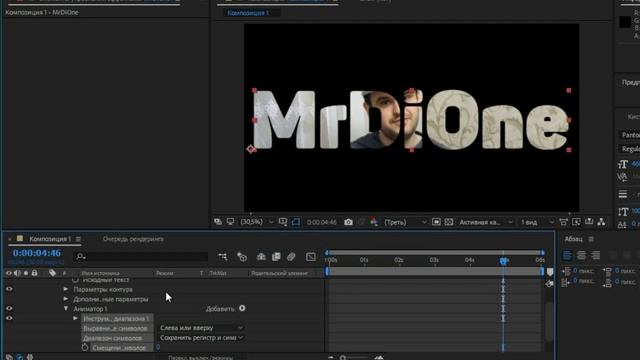
Task: Click the font size icon in character panel
Action: (x=622, y=164)
